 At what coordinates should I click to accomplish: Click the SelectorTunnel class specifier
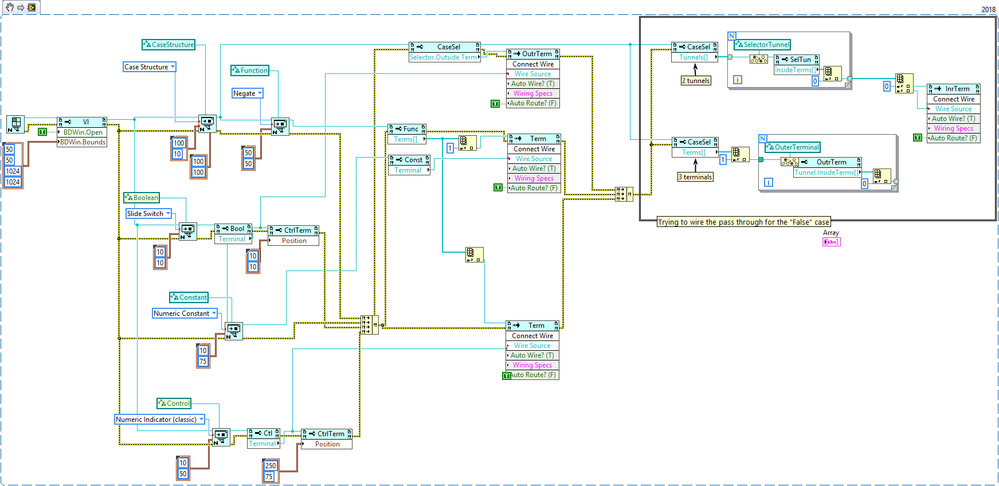click(x=762, y=45)
